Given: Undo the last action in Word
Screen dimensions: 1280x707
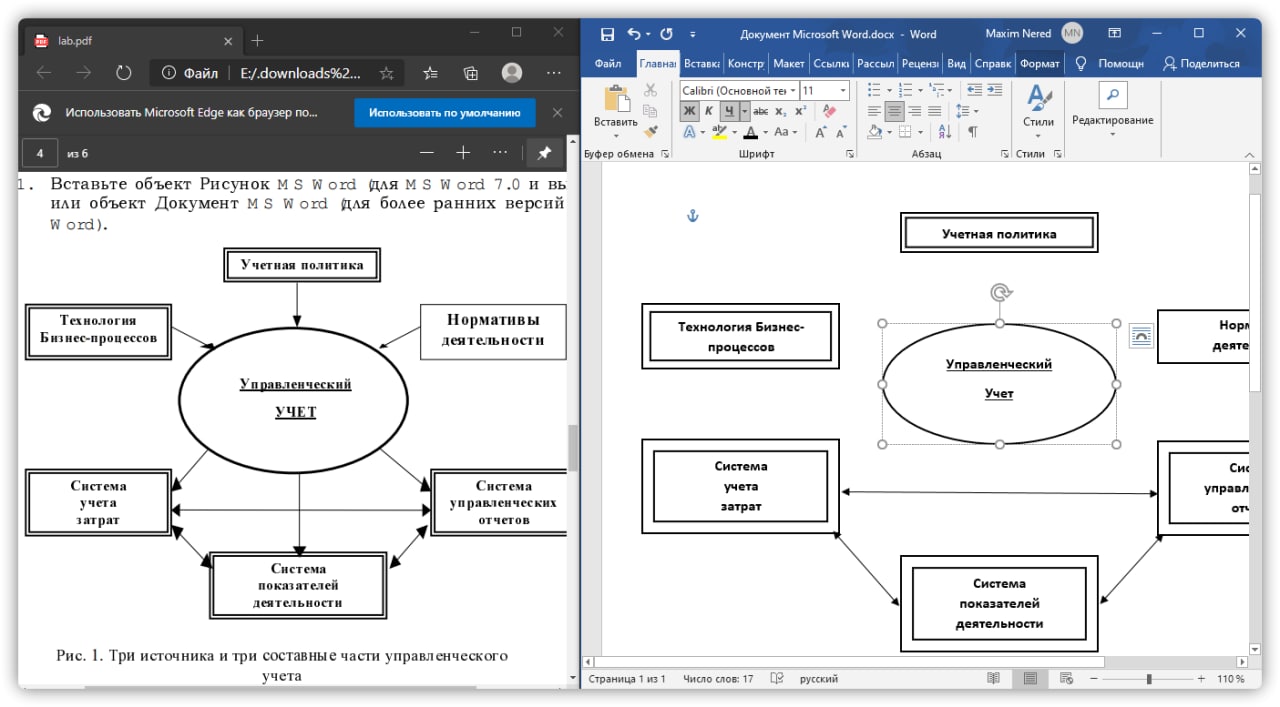Looking at the screenshot, I should [634, 34].
